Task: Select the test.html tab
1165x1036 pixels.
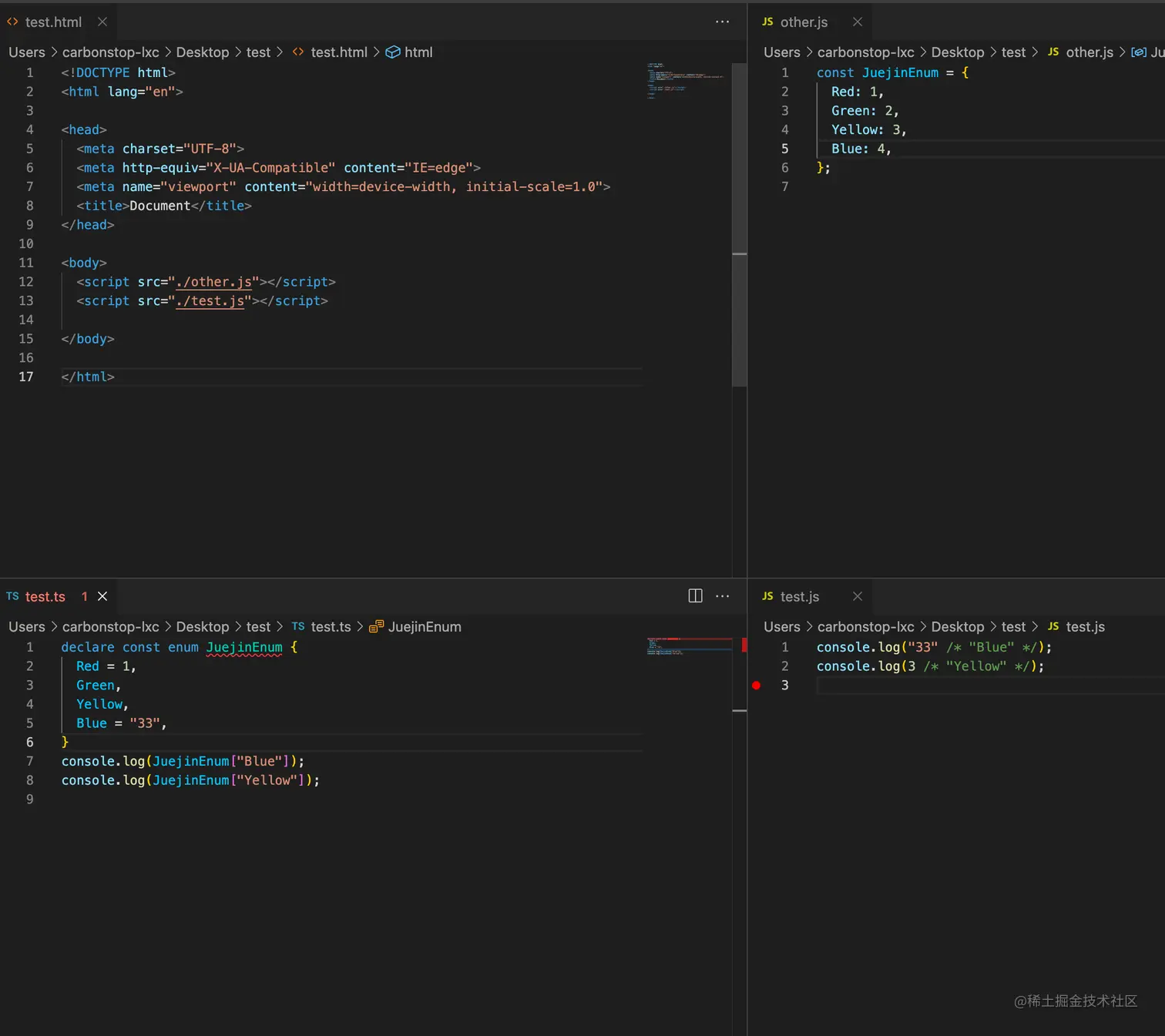Action: 52,22
